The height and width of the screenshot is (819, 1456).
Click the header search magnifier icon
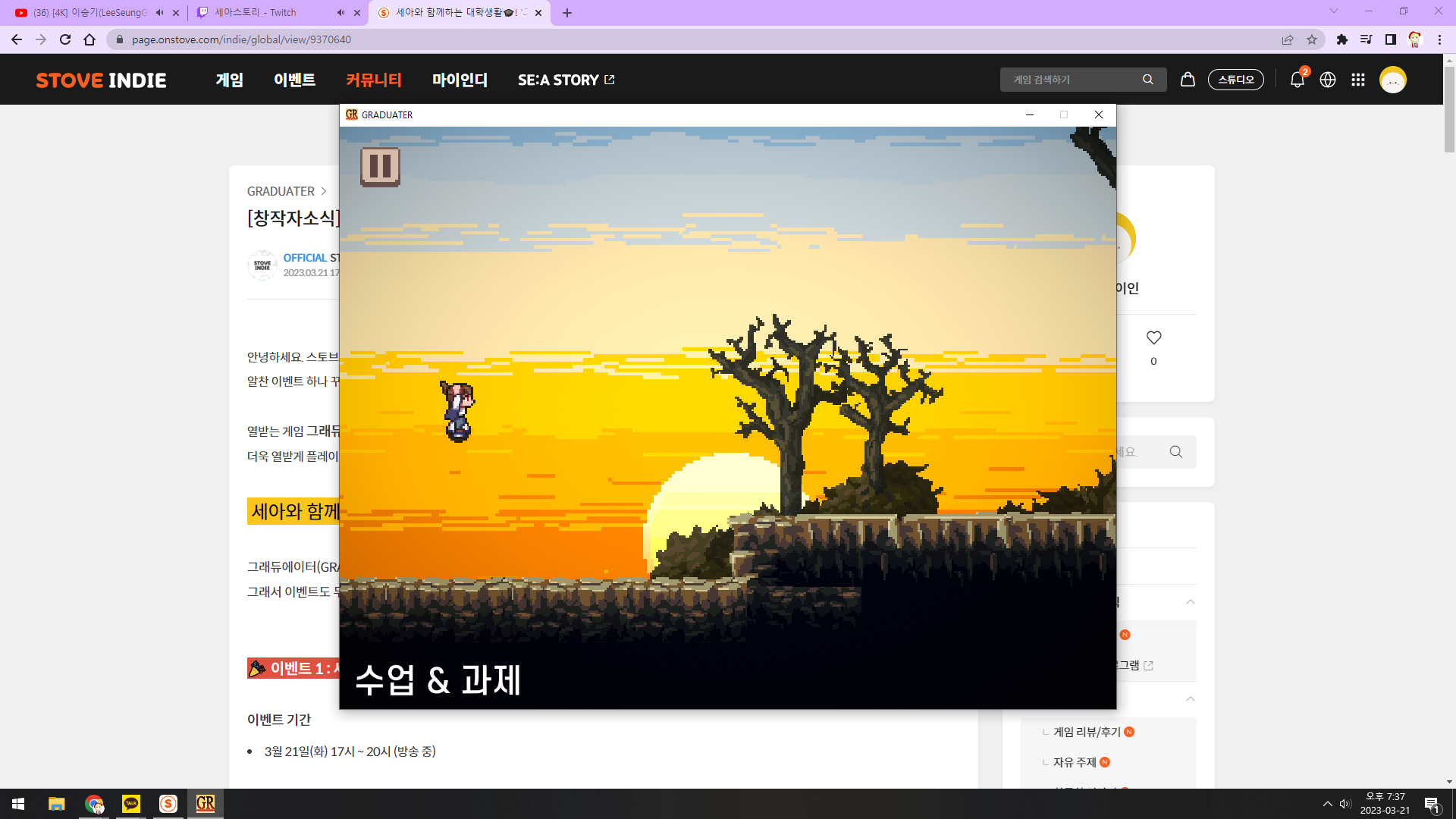coord(1148,80)
